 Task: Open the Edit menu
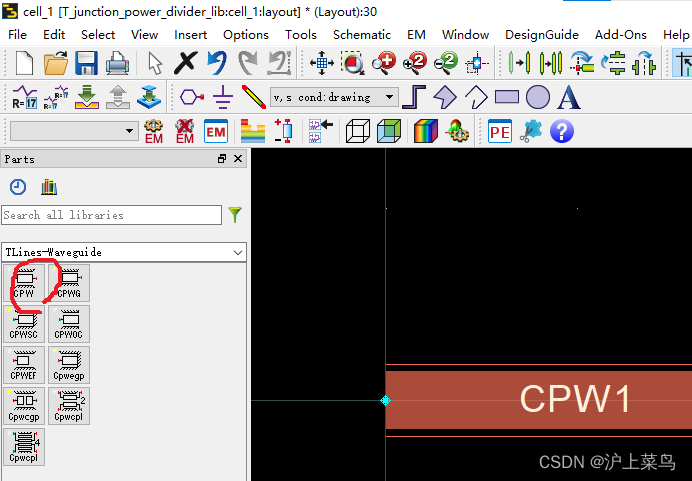54,34
